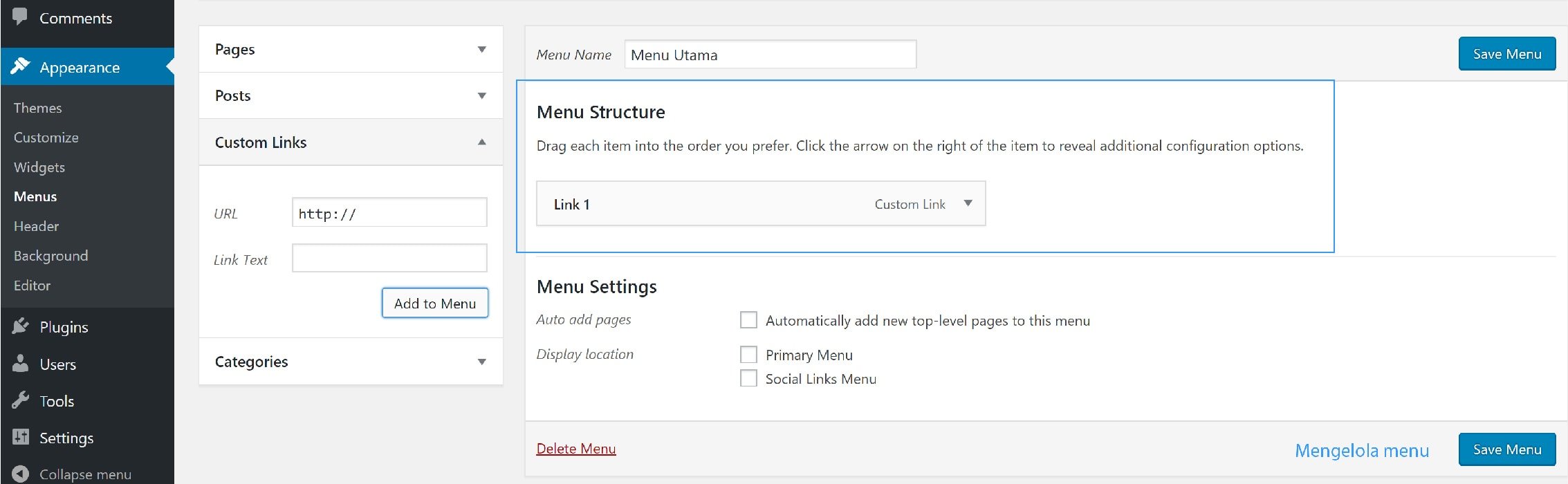The height and width of the screenshot is (484, 1568).
Task: Click the Plugins plug icon
Action: tap(21, 326)
